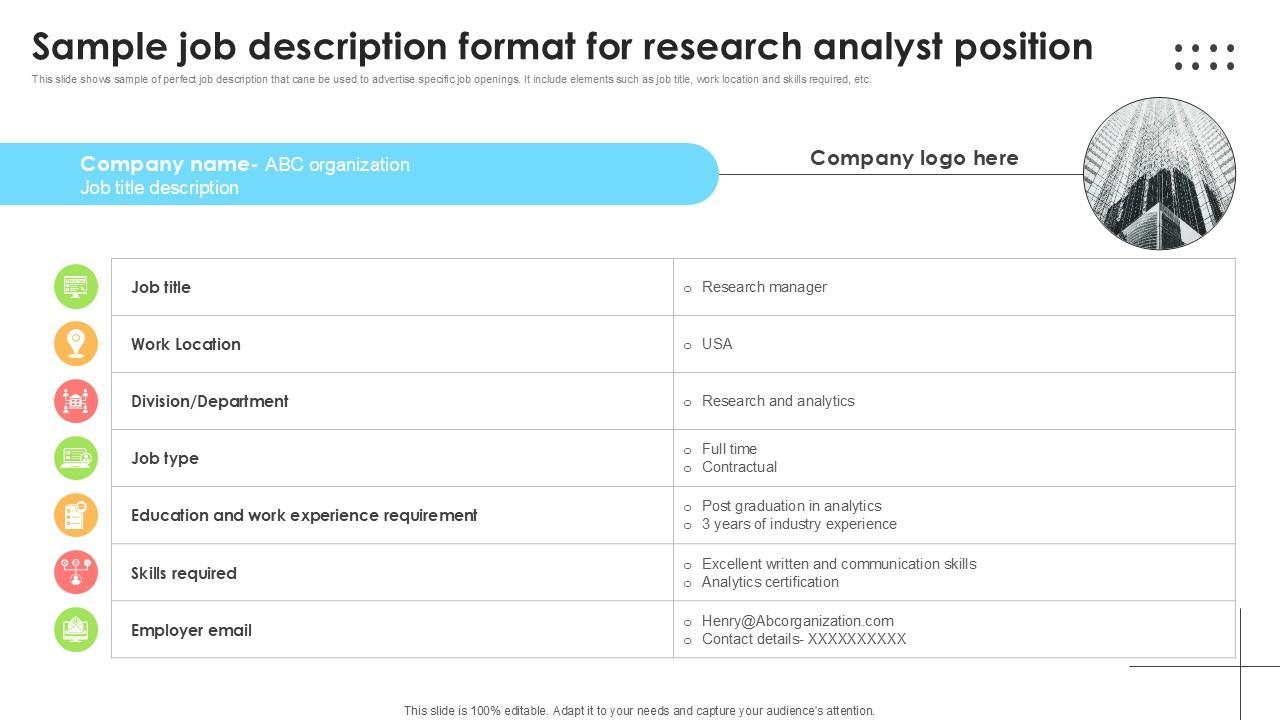Click the blue Company name banner
1280x720 pixels.
[360, 174]
